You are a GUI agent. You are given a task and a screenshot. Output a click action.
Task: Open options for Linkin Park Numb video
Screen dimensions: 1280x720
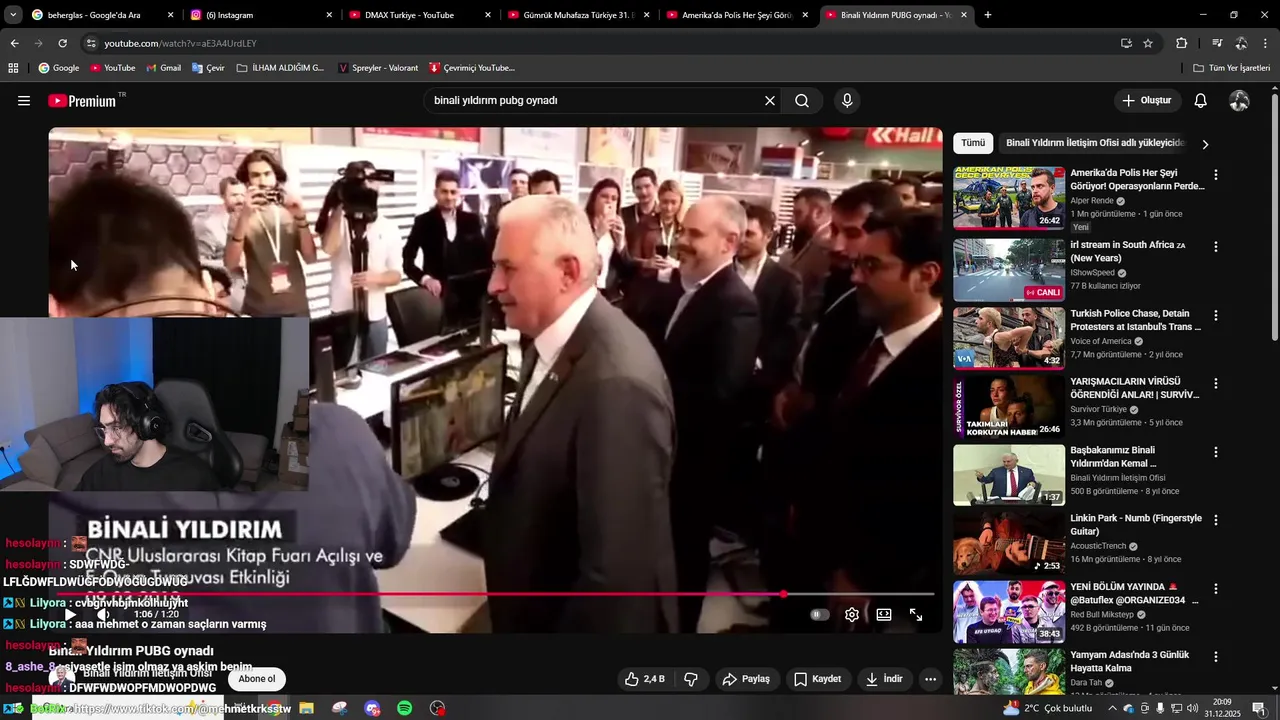(1216, 520)
